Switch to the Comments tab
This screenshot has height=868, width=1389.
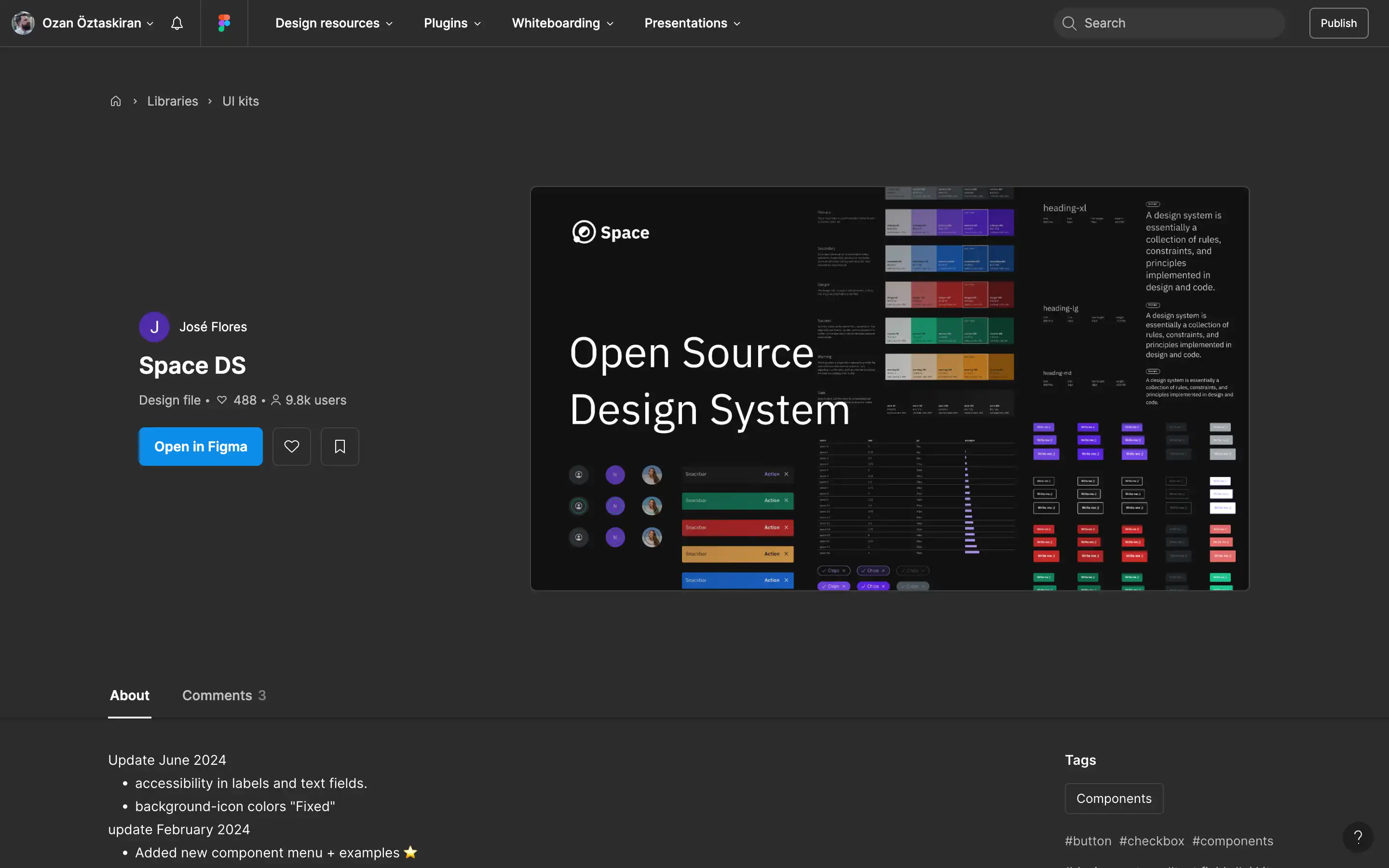[224, 695]
